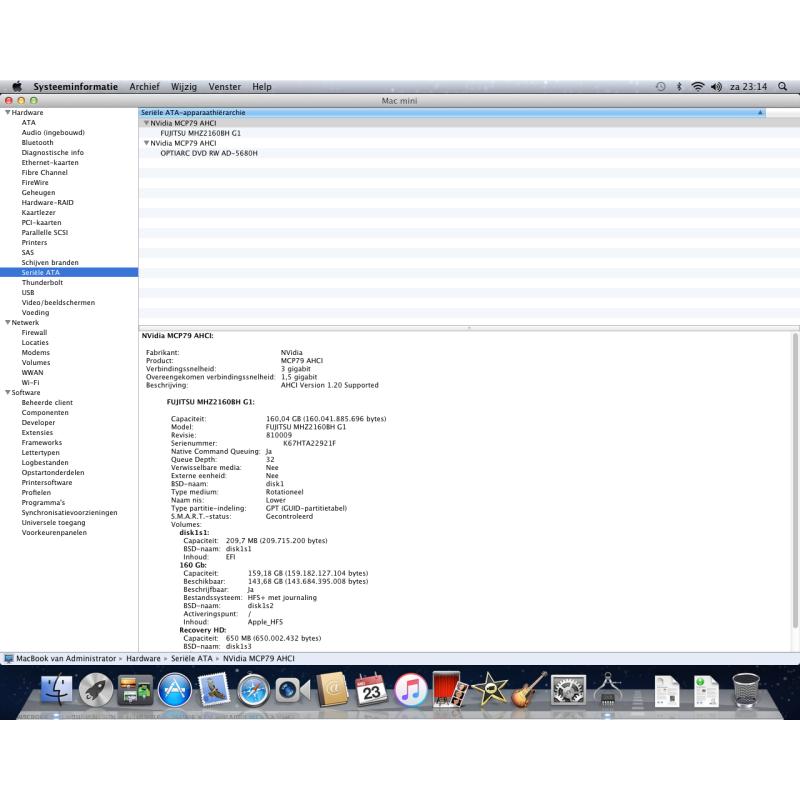Click NVidia MCP79 AHCI in path bar
This screenshot has height=800, width=800.
pyautogui.click(x=259, y=658)
